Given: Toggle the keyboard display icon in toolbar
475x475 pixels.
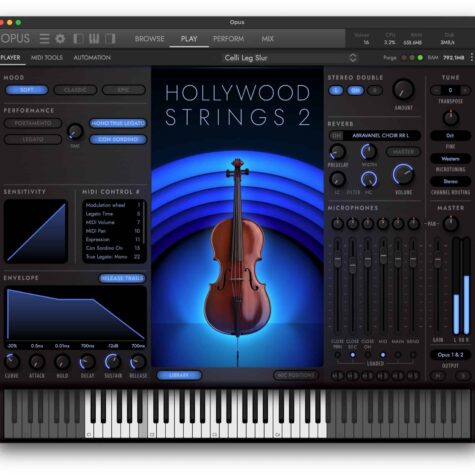Looking at the screenshot, I should (94, 39).
